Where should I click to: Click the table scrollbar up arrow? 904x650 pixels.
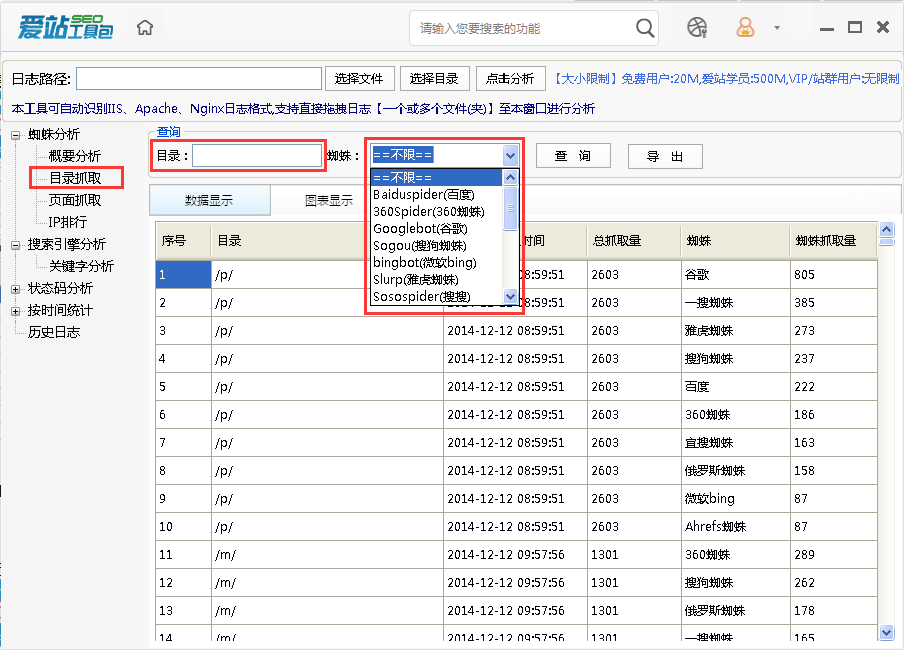click(x=886, y=229)
